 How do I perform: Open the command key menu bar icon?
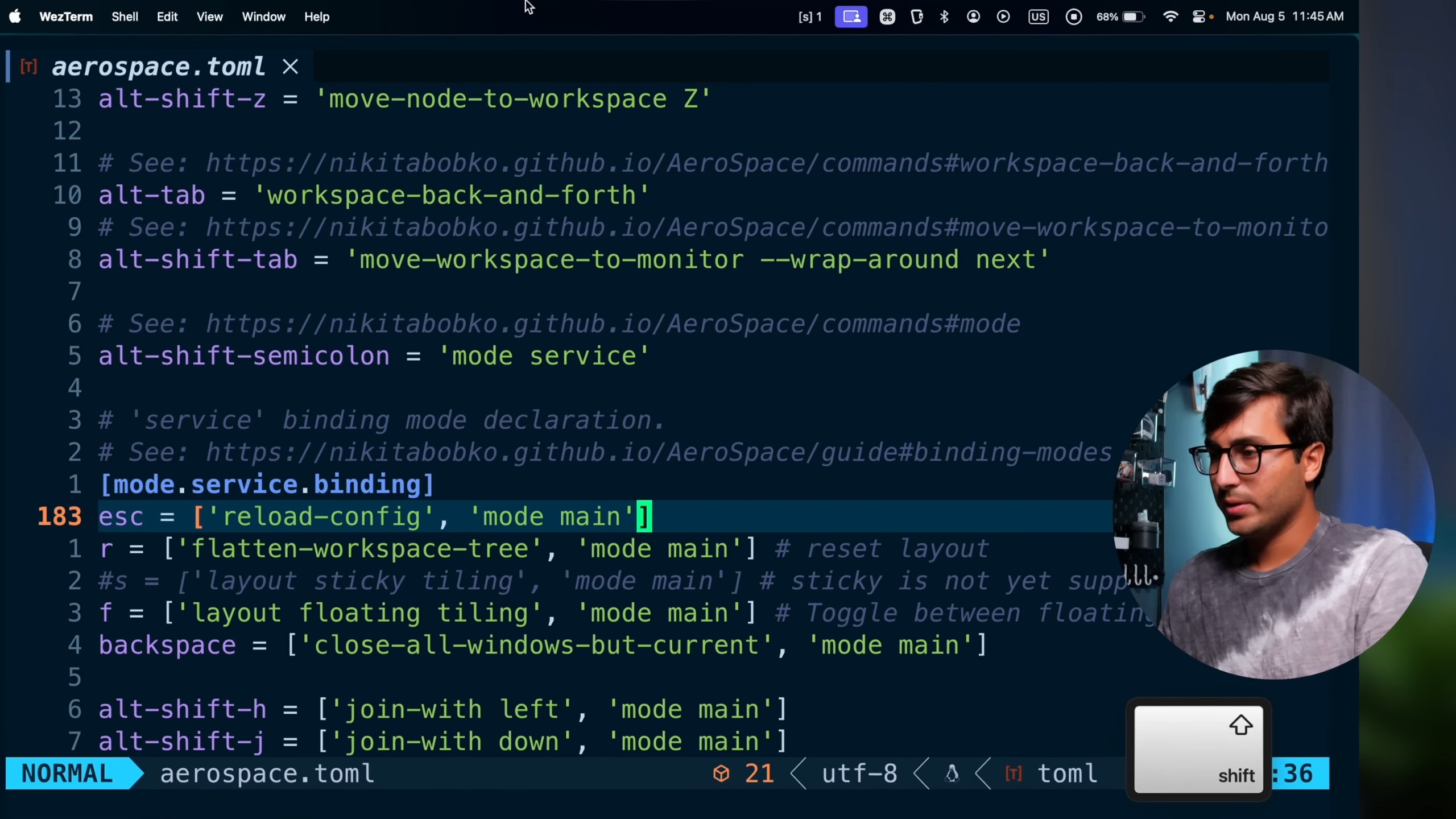pyautogui.click(x=887, y=17)
